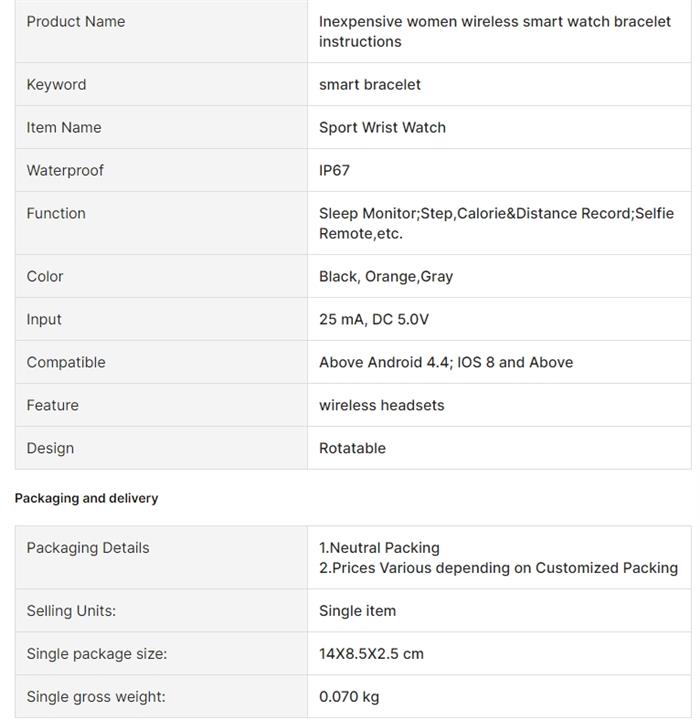Select the 'Sport Wrist Watch' value
700x720 pixels.
(x=382, y=127)
